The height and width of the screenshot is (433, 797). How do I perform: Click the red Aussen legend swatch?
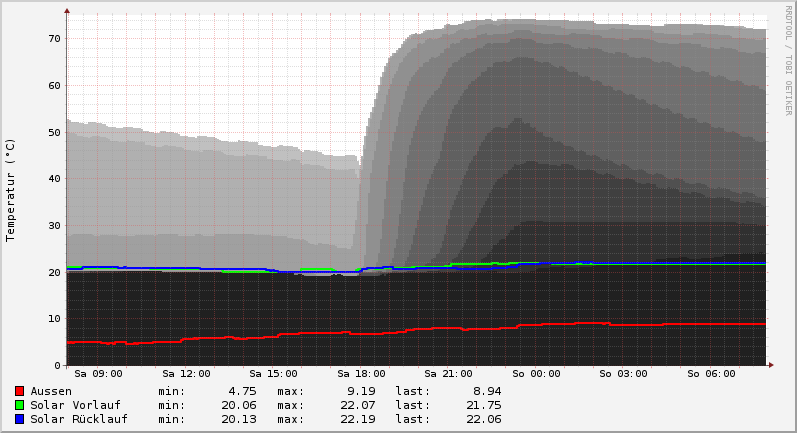(19, 391)
